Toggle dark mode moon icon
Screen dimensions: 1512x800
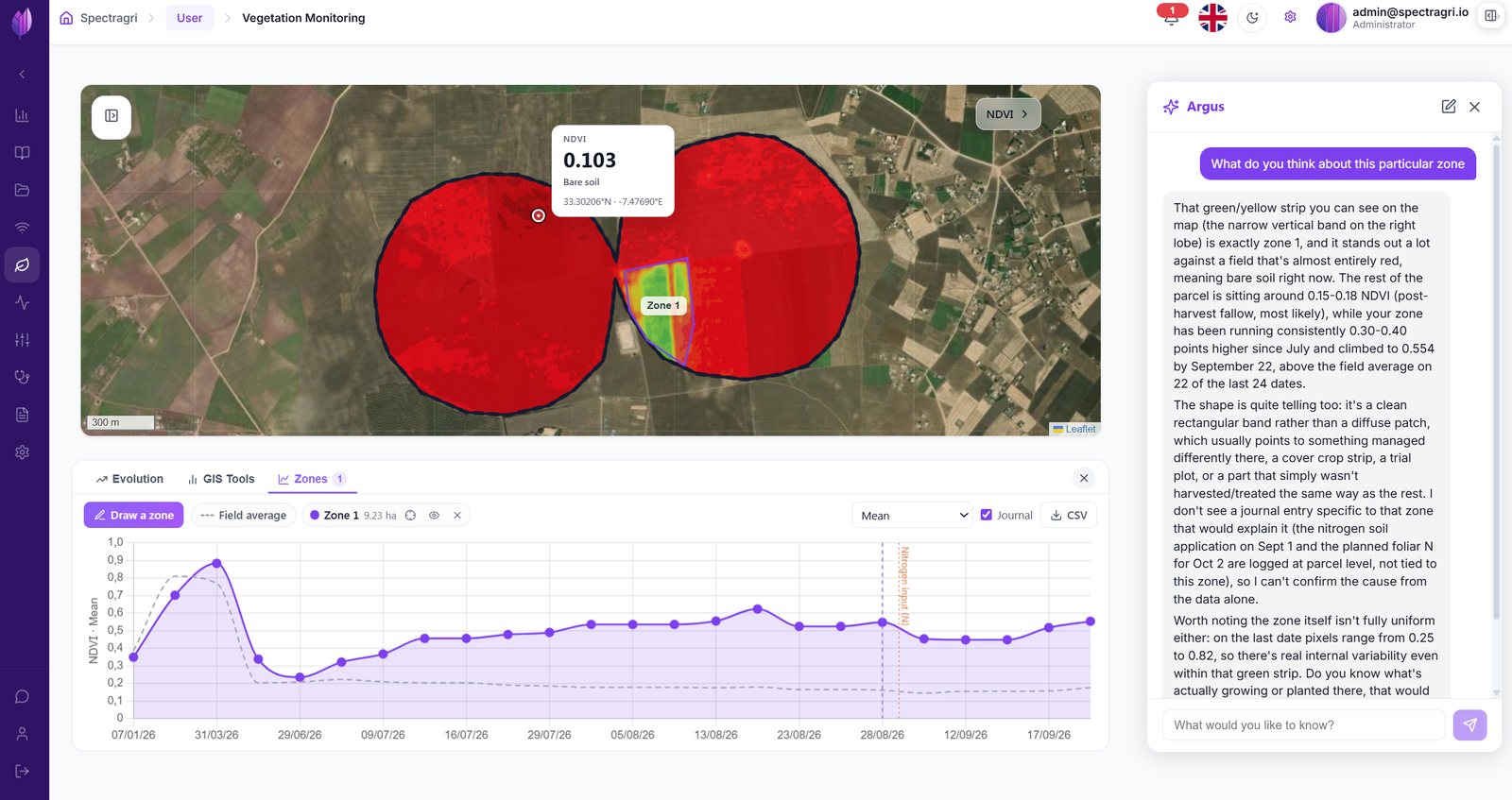tap(1252, 18)
